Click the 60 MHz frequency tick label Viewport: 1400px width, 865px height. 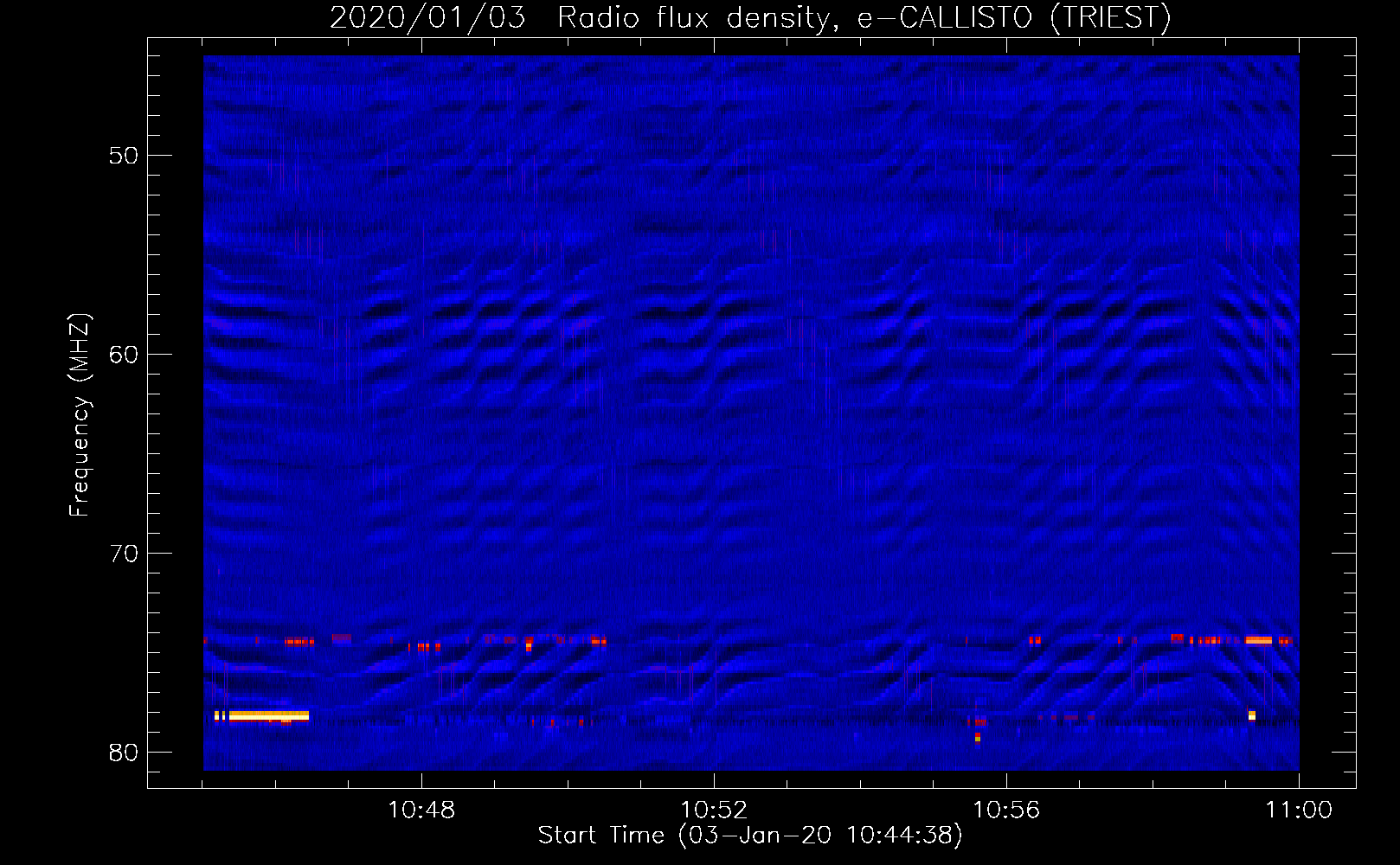click(124, 355)
